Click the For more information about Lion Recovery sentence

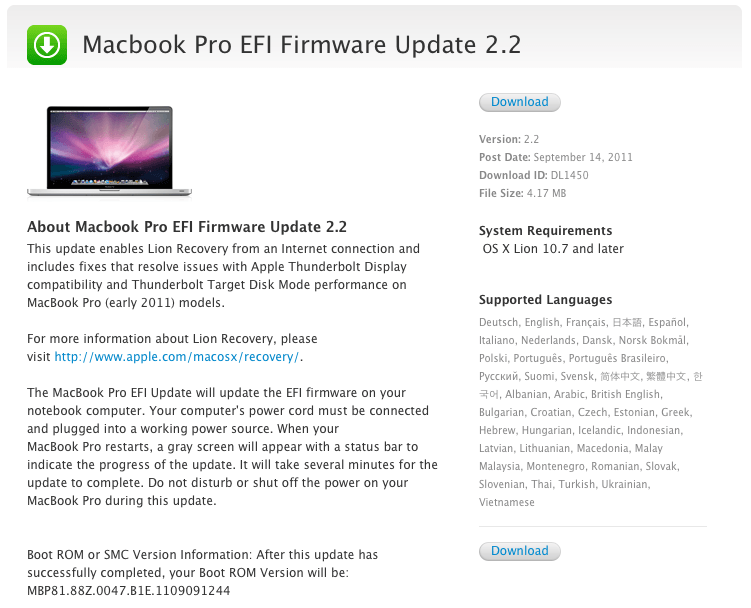(x=172, y=348)
